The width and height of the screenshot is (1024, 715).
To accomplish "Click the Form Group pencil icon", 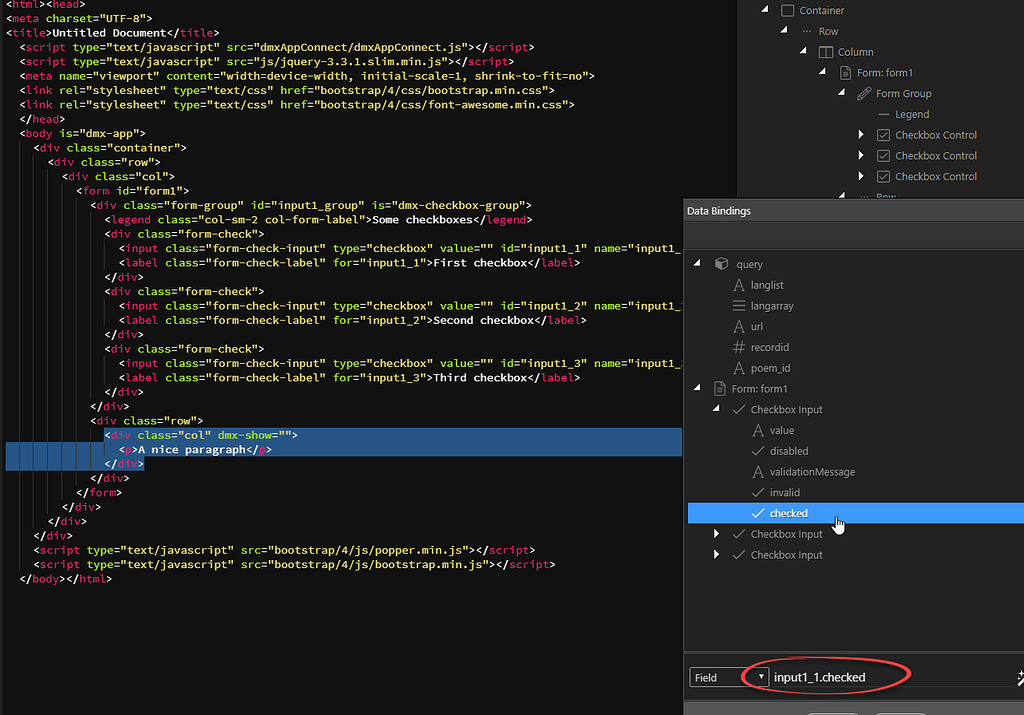I will pyautogui.click(x=864, y=93).
